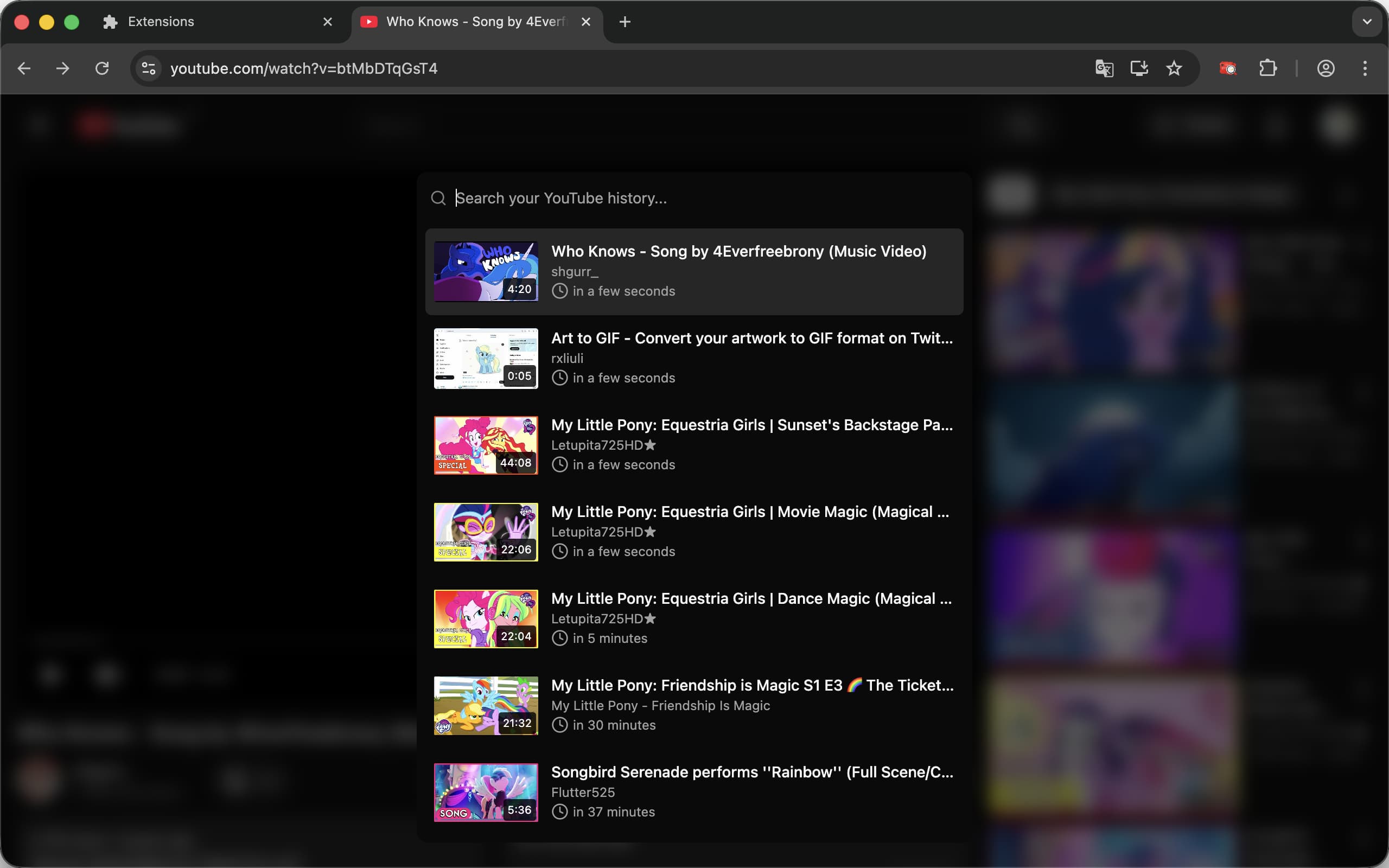1389x868 pixels.
Task: Click the 5:36 Songbird Serenade thumbnail
Action: point(486,792)
